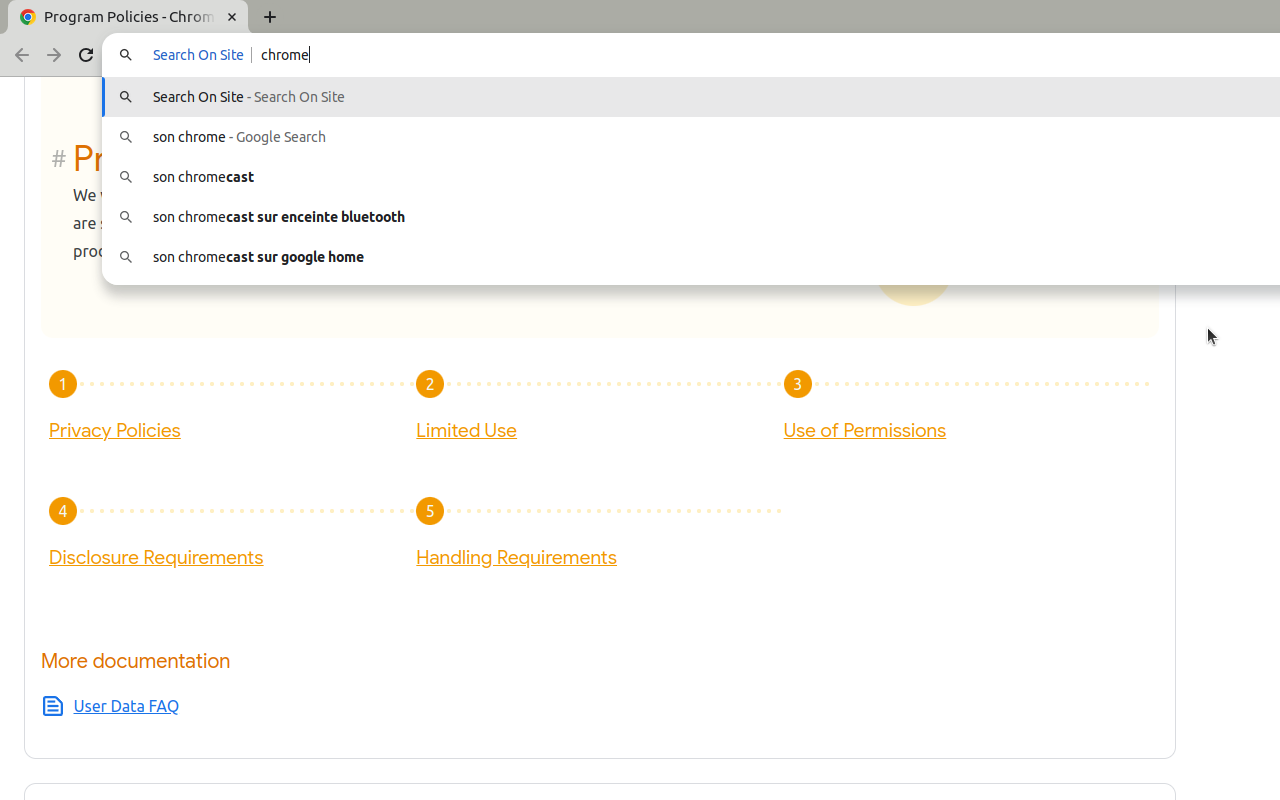Open the Limited Use link
The height and width of the screenshot is (800, 1280).
click(x=466, y=430)
